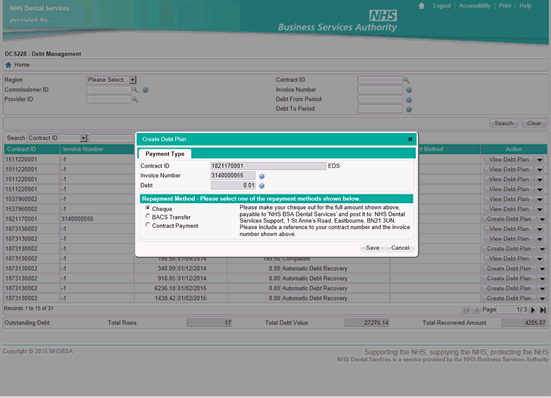Expand action arrow for 340.09 debt row

pos(542,269)
